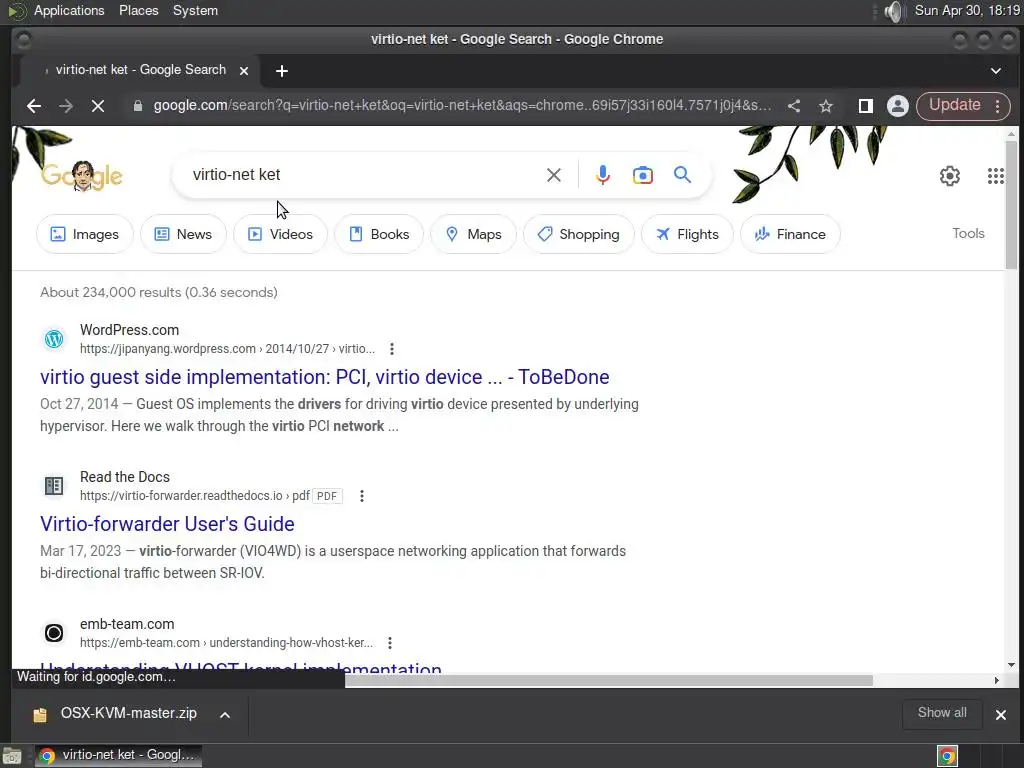Click the right arrow of the horizontal scrollbar

[x=997, y=680]
